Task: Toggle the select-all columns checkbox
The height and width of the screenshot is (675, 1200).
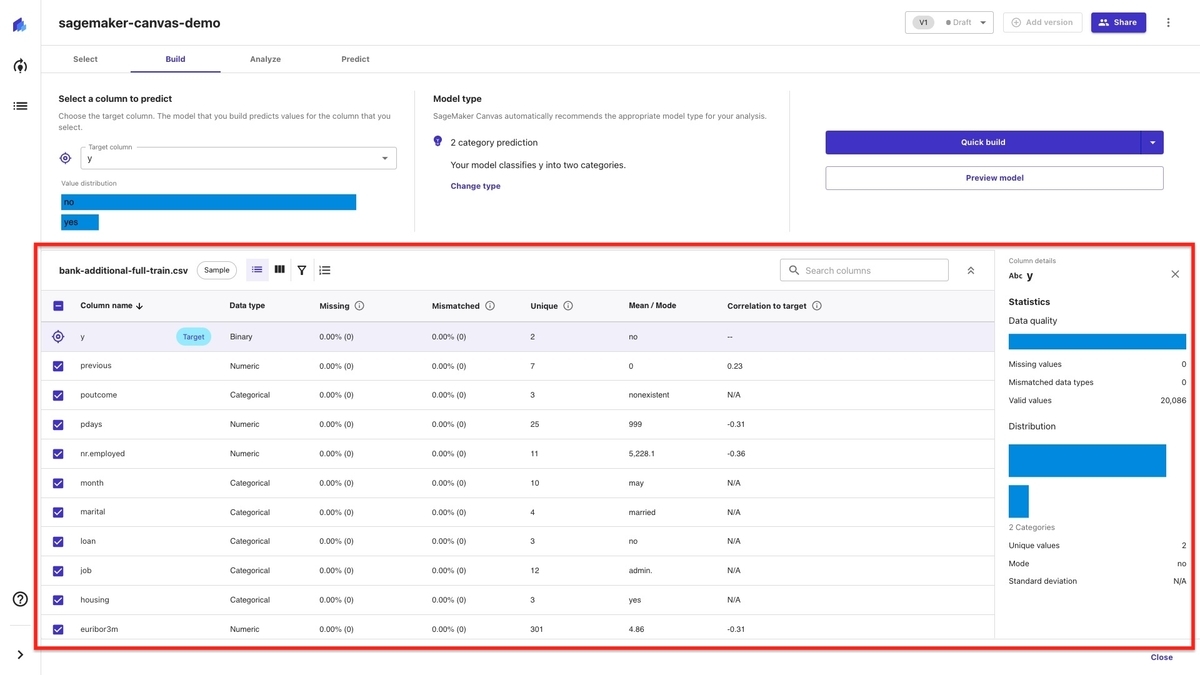Action: 58,306
